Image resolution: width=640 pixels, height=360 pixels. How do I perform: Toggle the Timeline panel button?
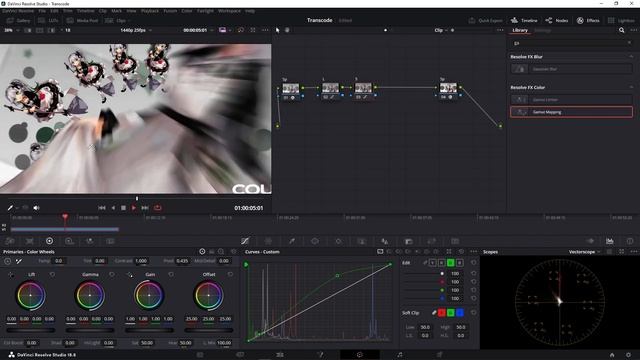[x=524, y=20]
